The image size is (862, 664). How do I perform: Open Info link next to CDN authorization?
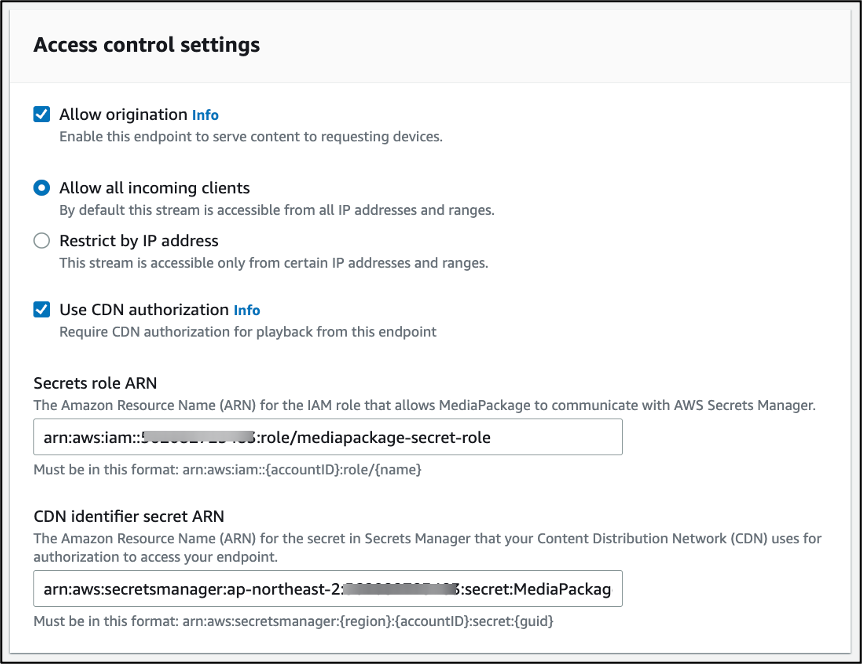247,310
